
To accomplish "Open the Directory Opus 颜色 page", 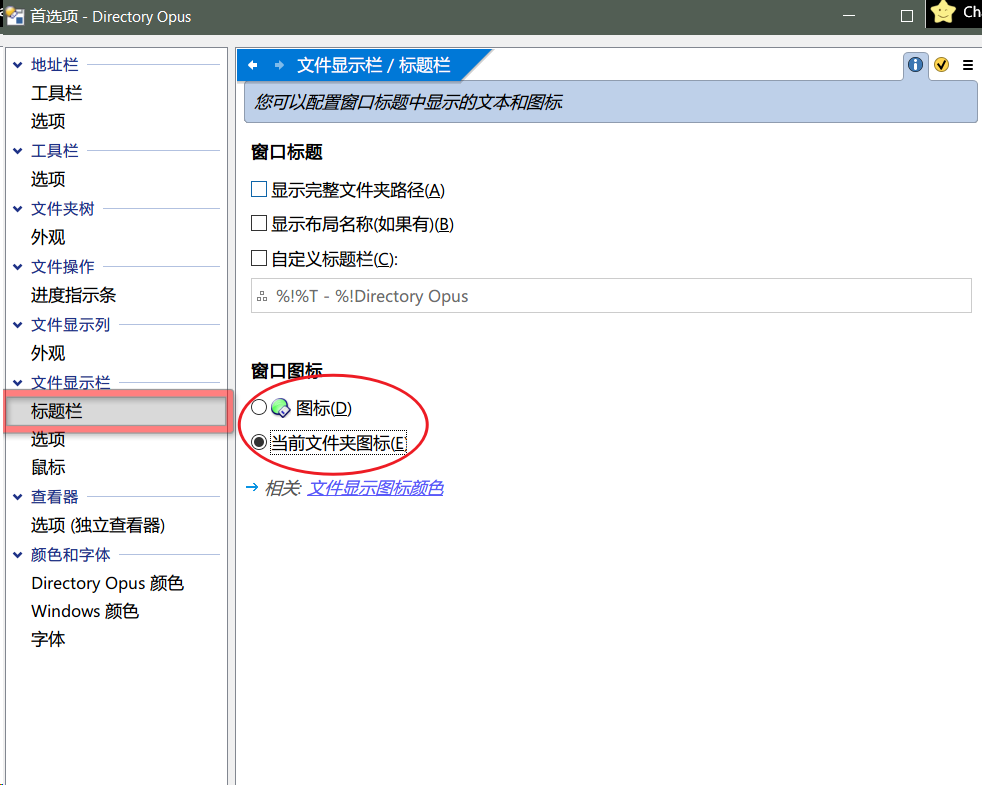I will (108, 583).
